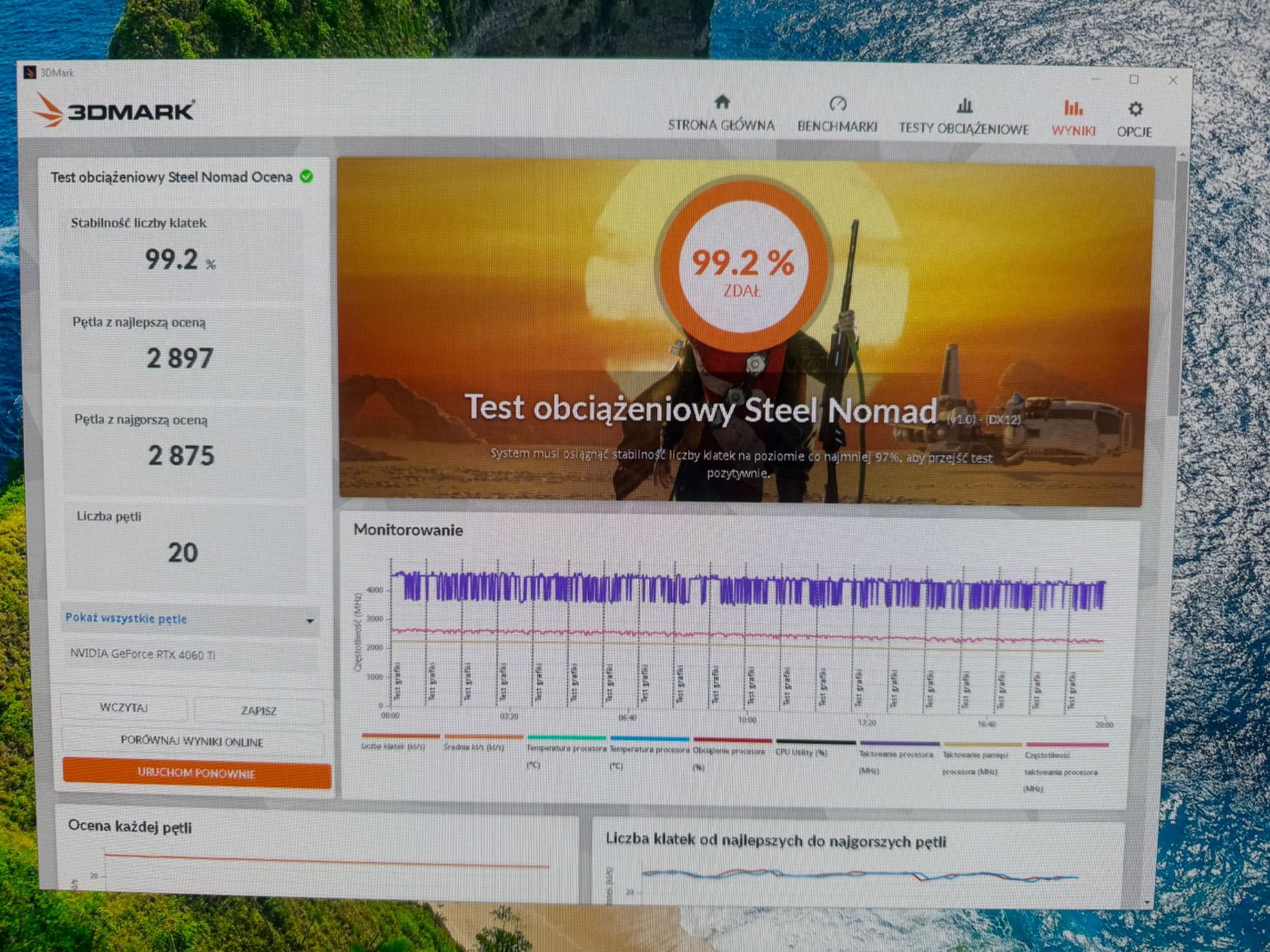1270x952 pixels.
Task: Click the STRONA GŁÓWNA label
Action: 721,125
